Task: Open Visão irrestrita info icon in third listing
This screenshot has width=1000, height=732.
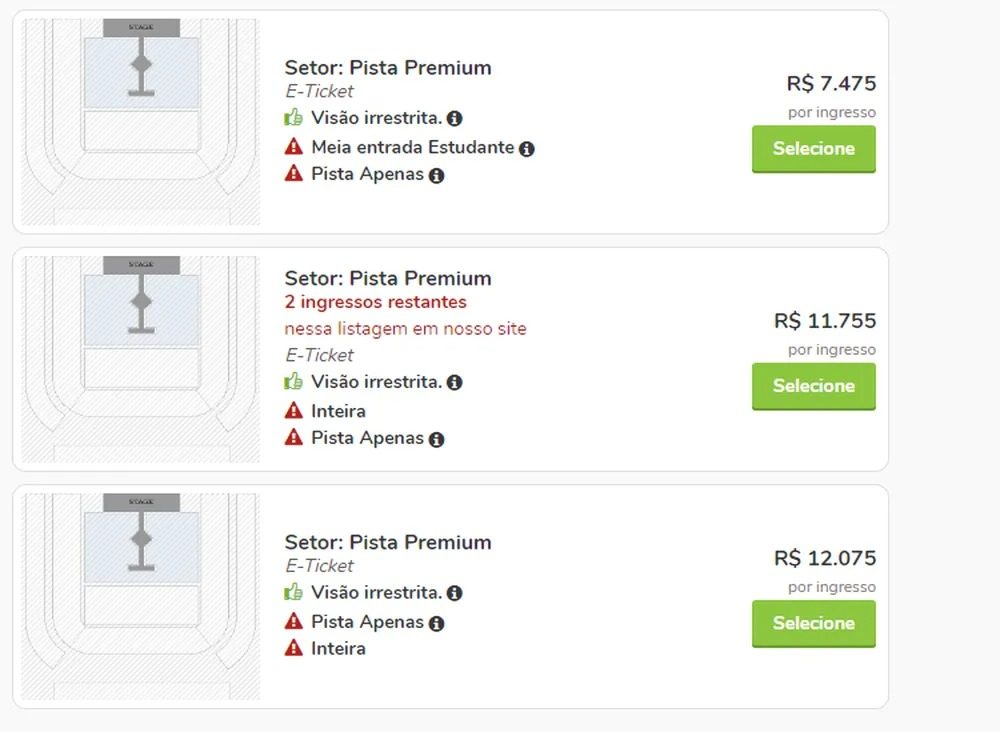Action: click(455, 592)
